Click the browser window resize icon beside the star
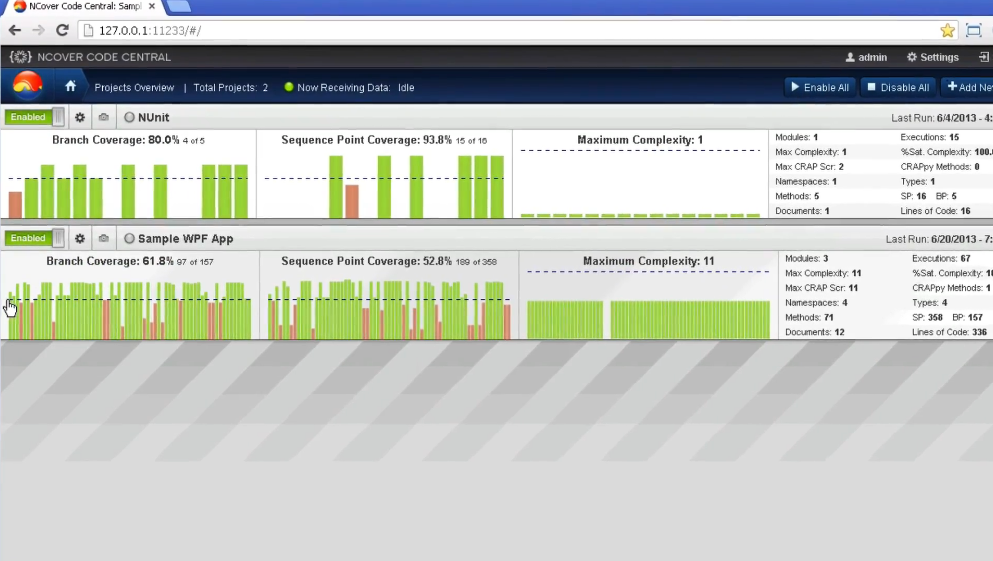Image resolution: width=993 pixels, height=561 pixels. pyautogui.click(x=973, y=30)
